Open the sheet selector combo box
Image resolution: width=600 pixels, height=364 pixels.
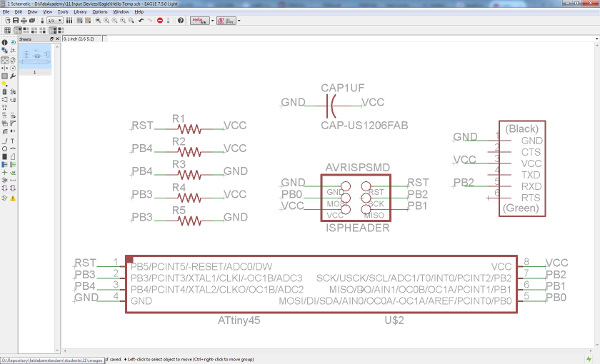click(x=55, y=20)
